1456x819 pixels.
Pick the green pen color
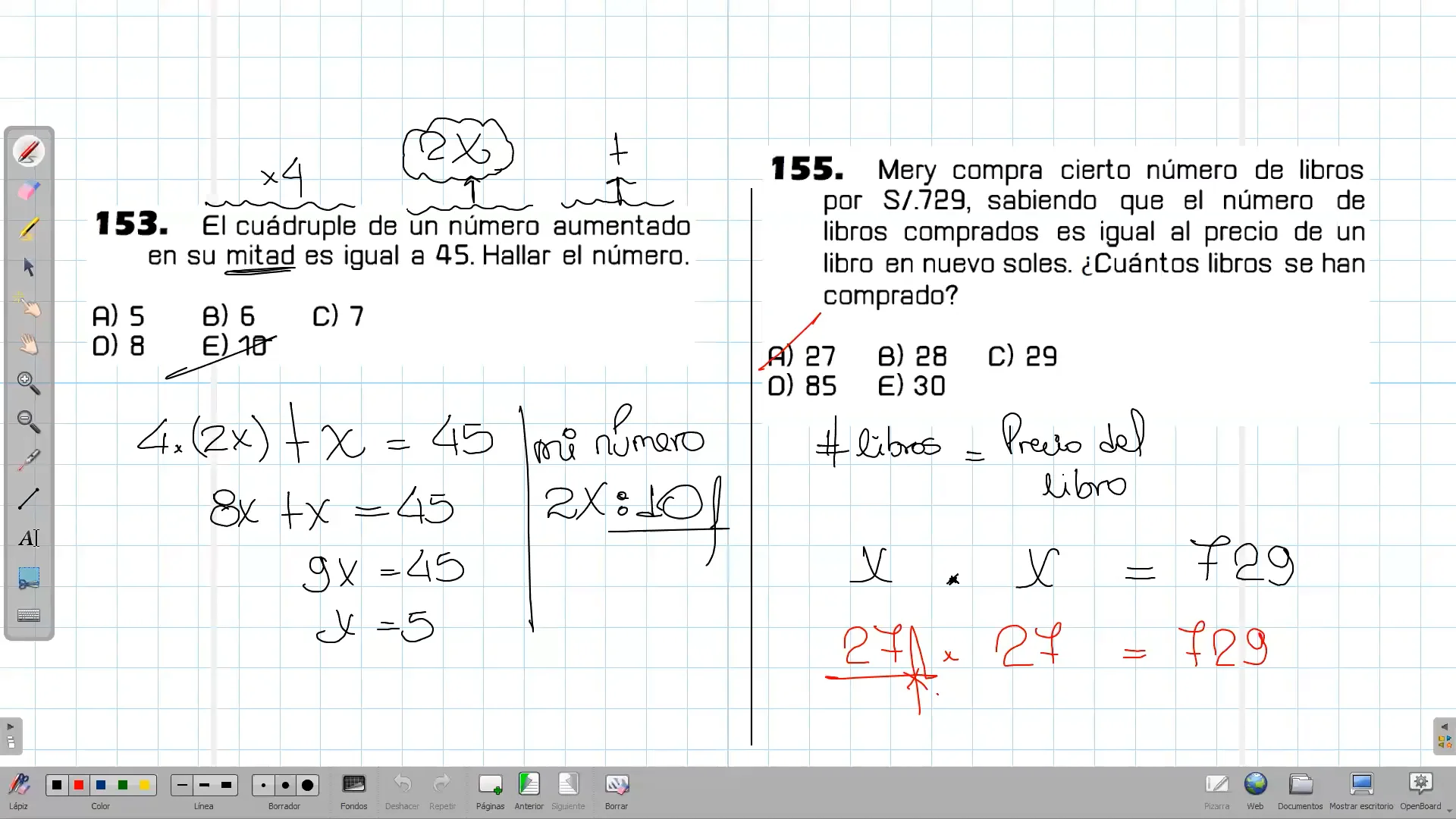coord(123,785)
